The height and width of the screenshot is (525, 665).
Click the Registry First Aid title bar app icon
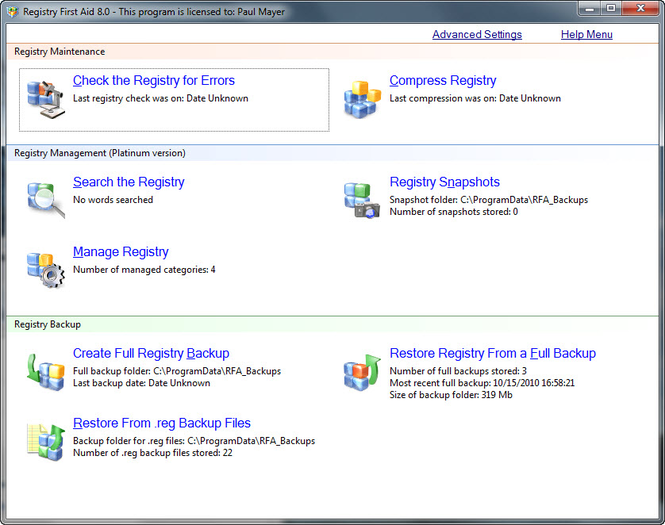(13, 11)
